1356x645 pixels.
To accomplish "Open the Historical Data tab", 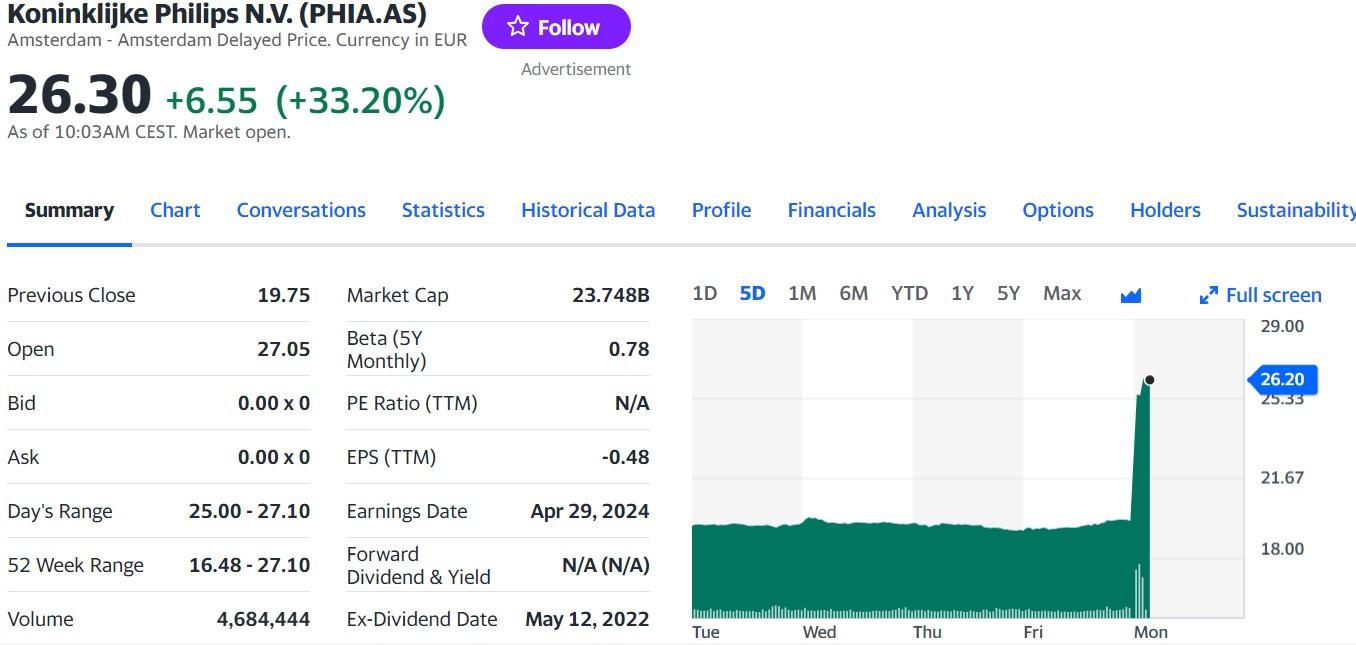I will click(x=588, y=210).
